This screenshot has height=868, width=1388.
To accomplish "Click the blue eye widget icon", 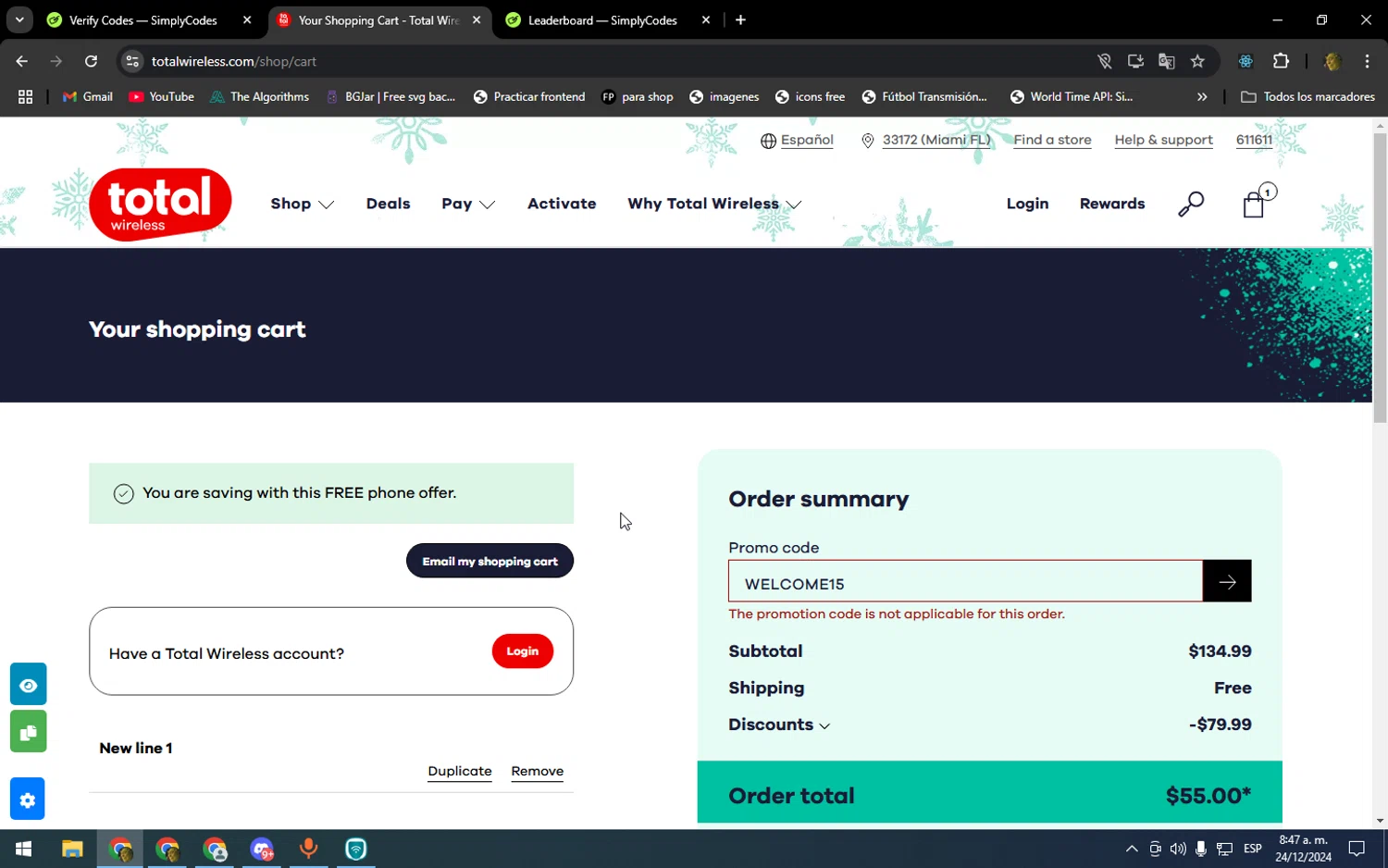I will [28, 685].
